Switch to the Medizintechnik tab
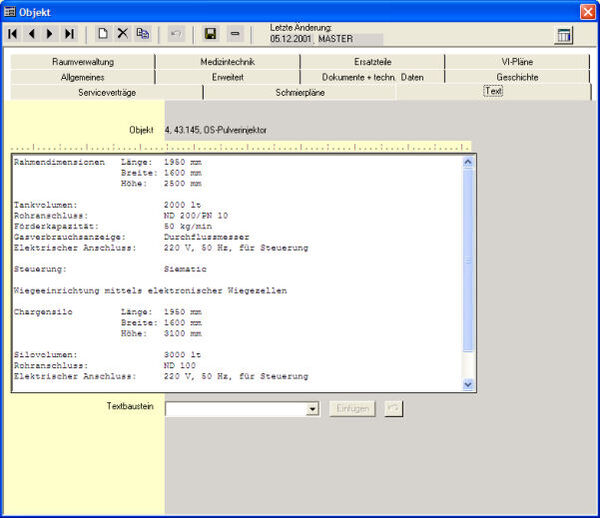The width and height of the screenshot is (600, 518). tap(227, 62)
